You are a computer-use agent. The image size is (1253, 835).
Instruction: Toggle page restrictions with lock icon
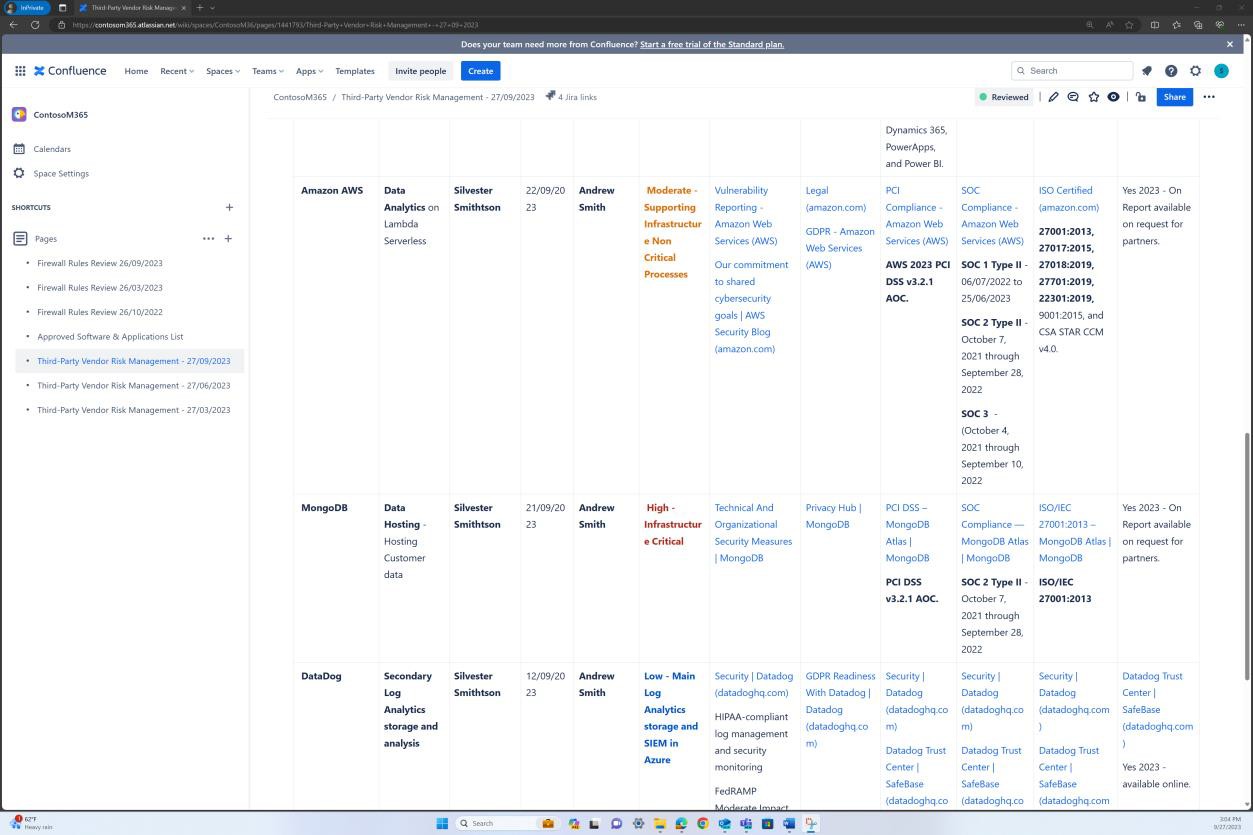tap(1140, 97)
